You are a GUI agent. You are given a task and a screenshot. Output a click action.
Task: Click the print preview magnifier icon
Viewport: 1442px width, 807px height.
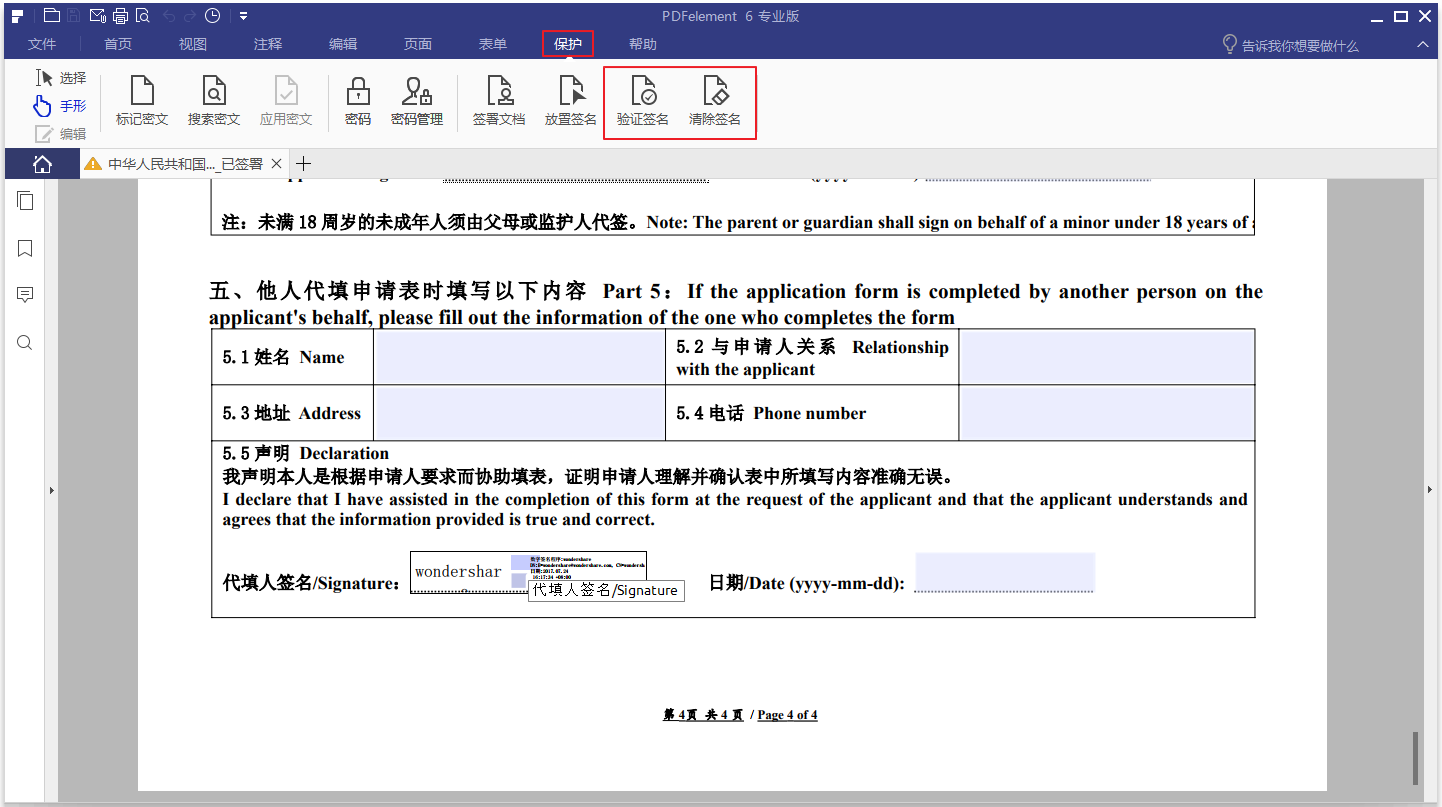coord(142,15)
